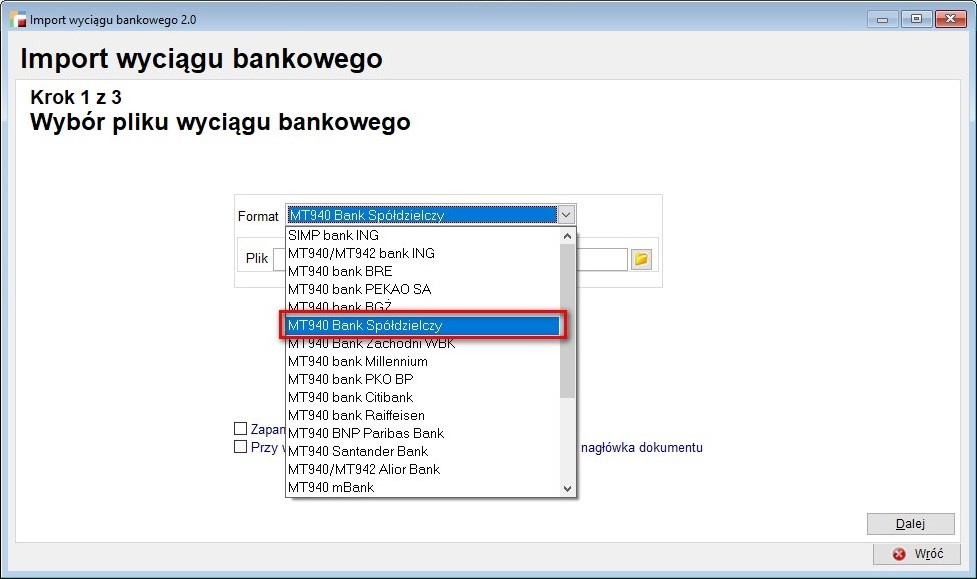Select MT940 bank Raiffeisen
This screenshot has width=977, height=579.
(423, 416)
